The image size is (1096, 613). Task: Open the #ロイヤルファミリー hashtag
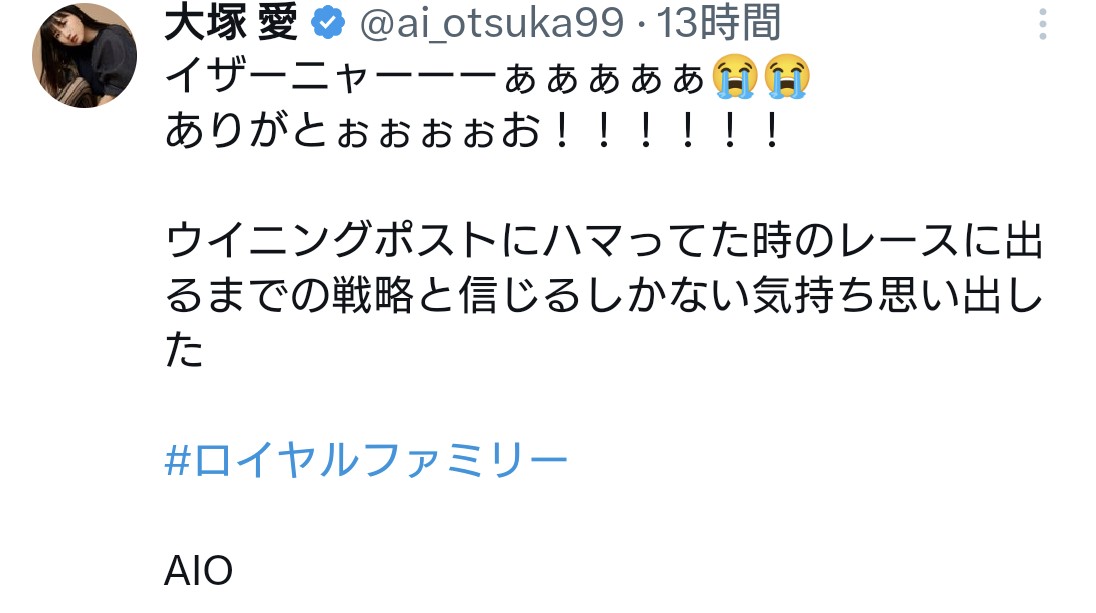pyautogui.click(x=366, y=460)
